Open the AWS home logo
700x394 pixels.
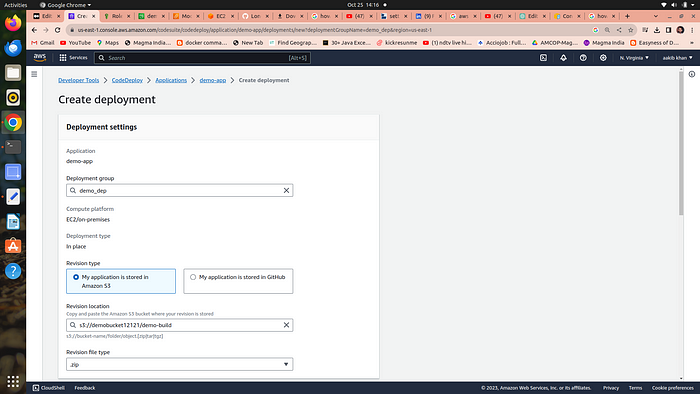click(x=40, y=58)
